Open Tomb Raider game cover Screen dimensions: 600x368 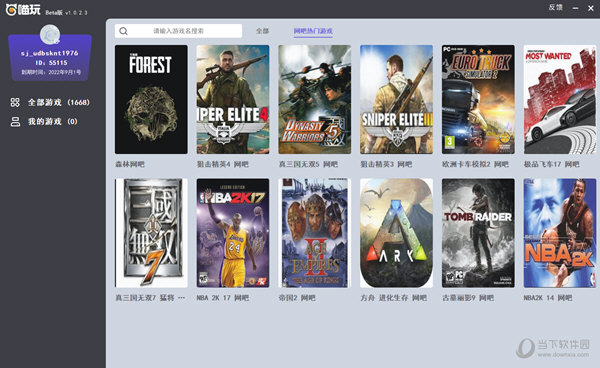(x=478, y=233)
